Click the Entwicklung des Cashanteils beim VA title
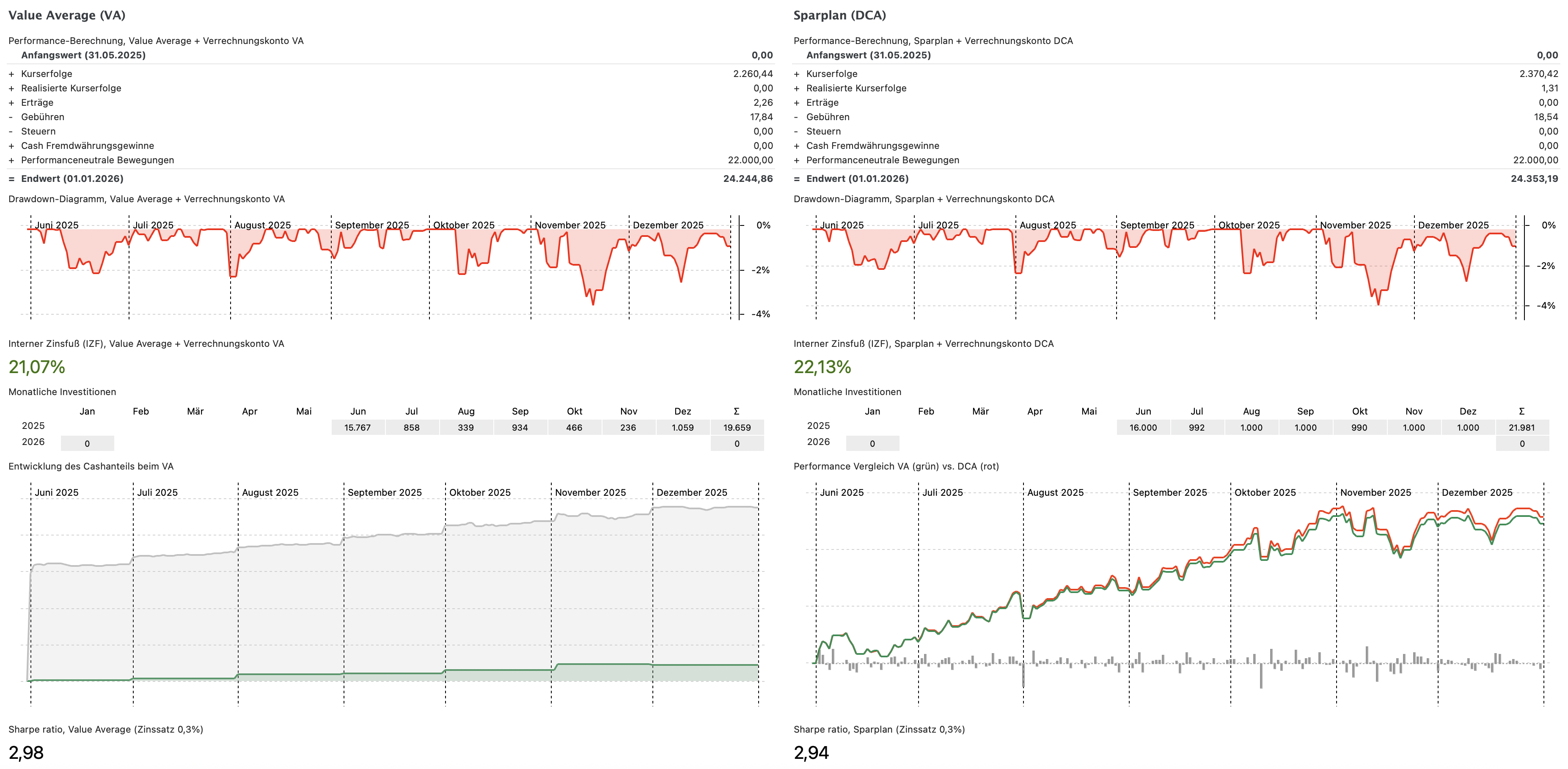The height and width of the screenshot is (769, 1568). pyautogui.click(x=91, y=467)
